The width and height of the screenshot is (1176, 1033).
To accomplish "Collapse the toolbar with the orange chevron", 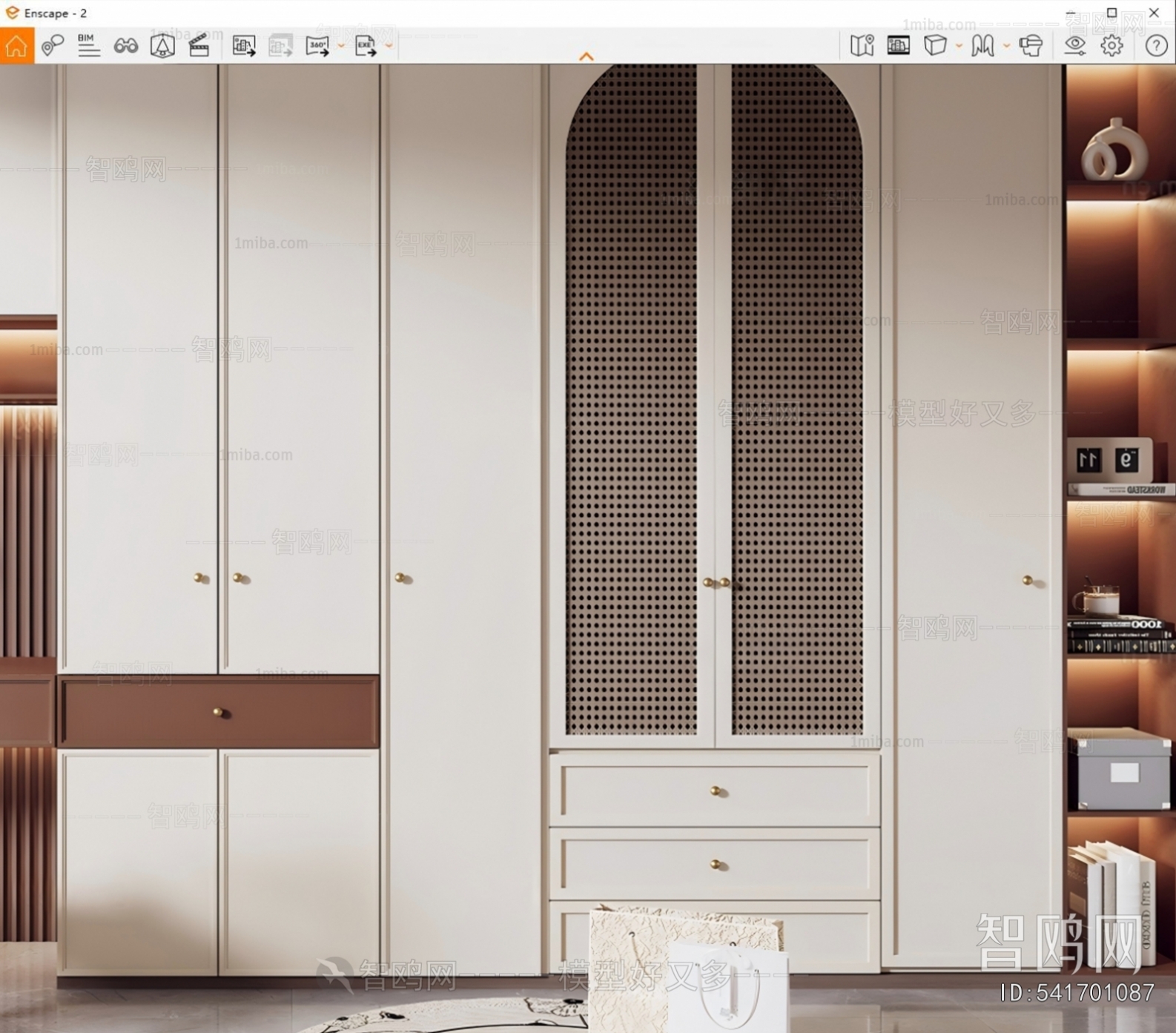I will [x=587, y=56].
